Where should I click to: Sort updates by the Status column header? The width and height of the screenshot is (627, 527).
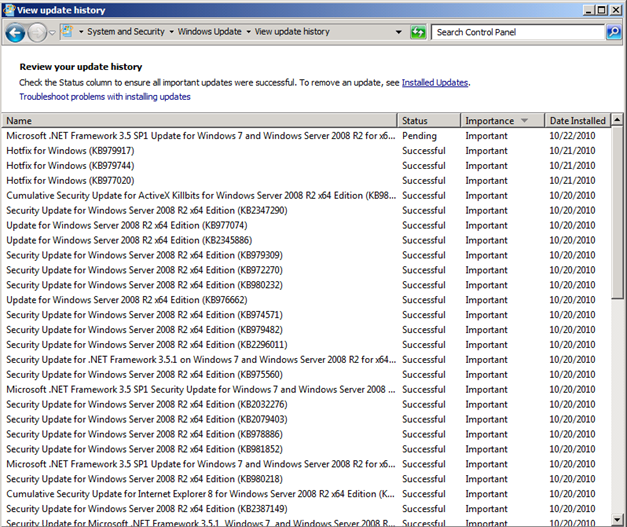(428, 121)
